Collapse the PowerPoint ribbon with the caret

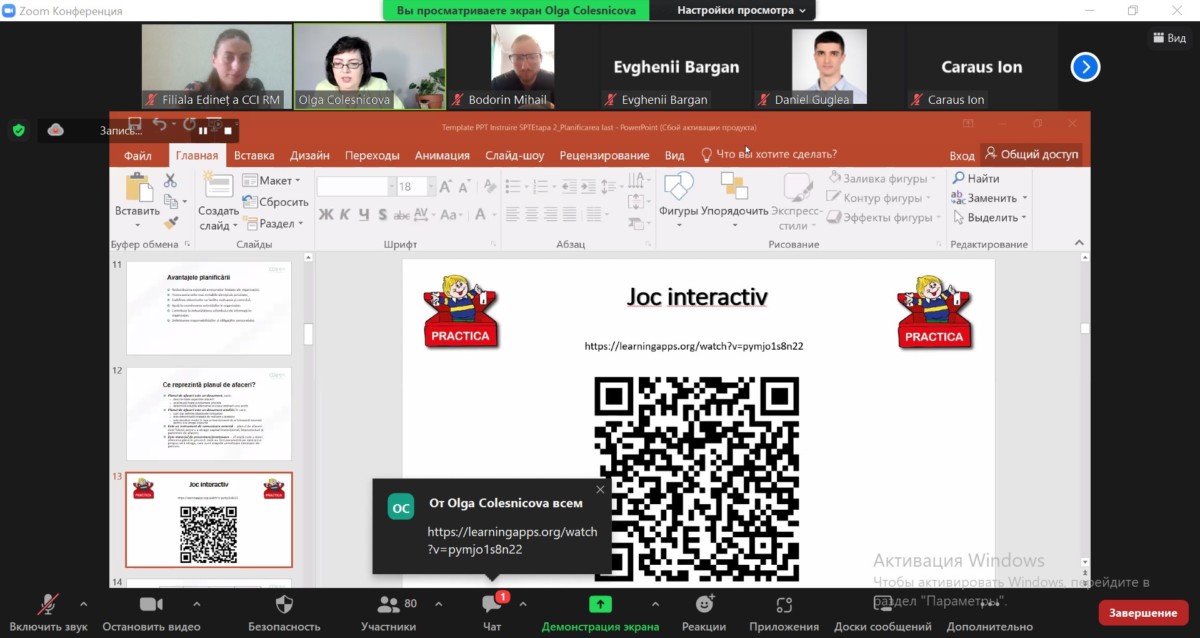pyautogui.click(x=1081, y=243)
